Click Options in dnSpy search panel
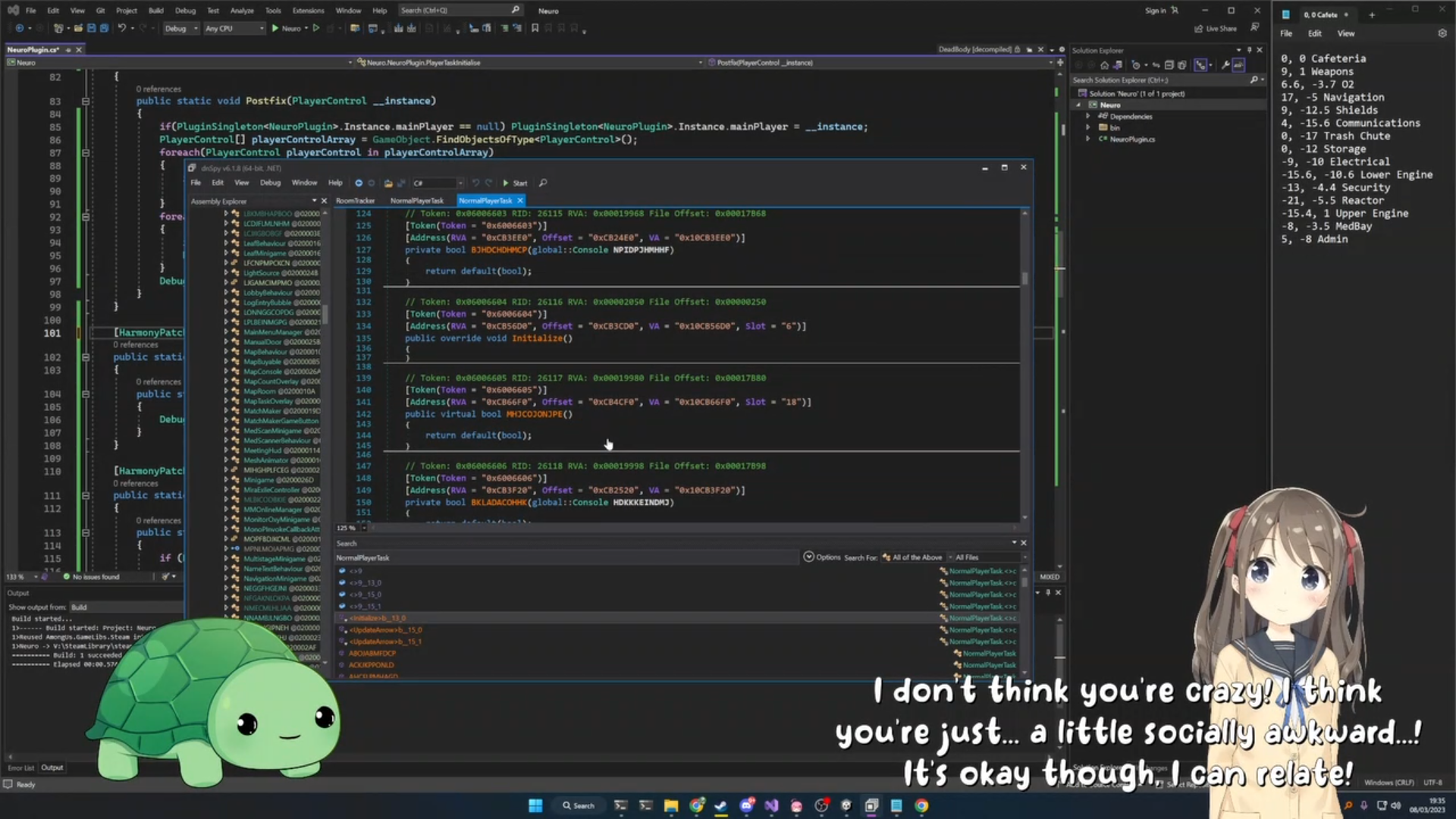 (x=823, y=557)
